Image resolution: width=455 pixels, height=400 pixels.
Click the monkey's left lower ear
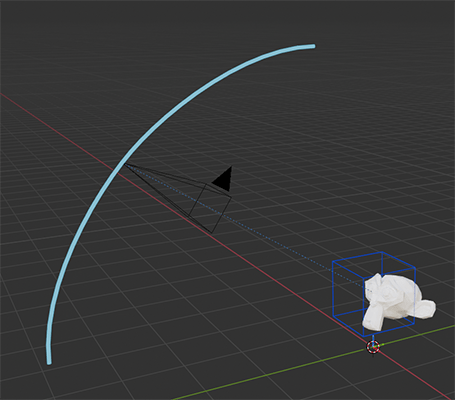[x=373, y=319]
